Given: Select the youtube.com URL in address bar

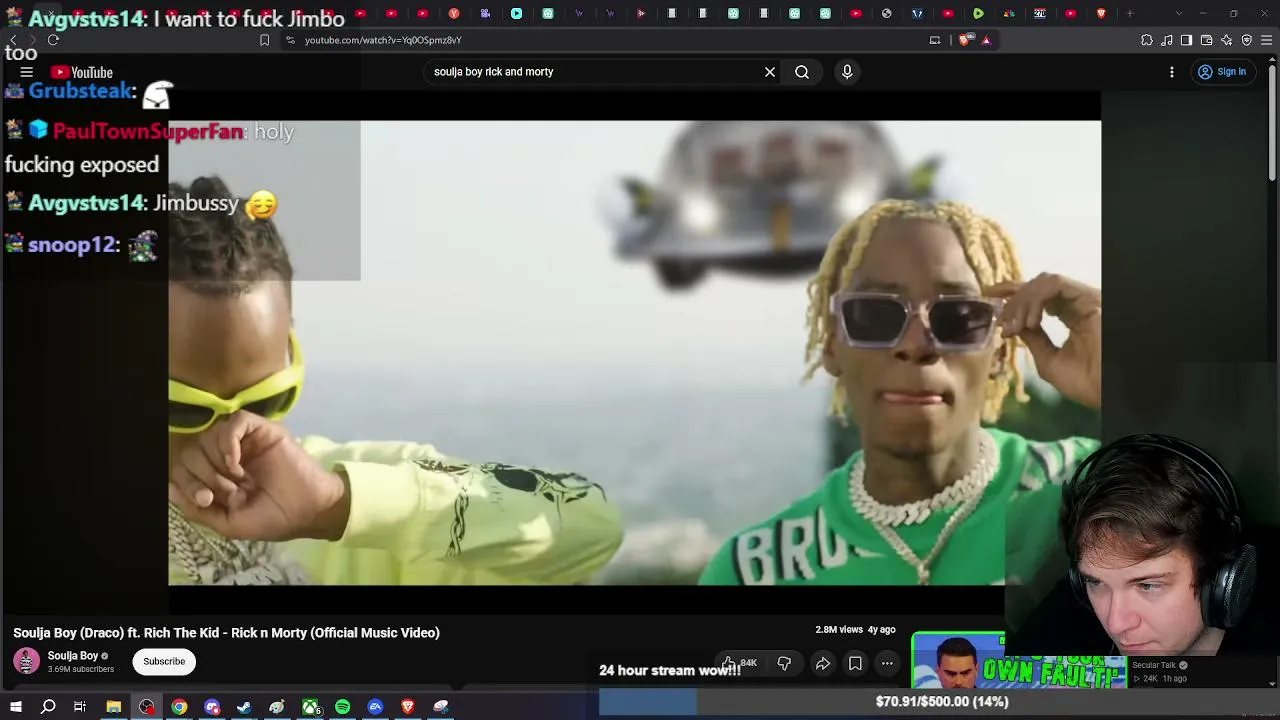Looking at the screenshot, I should 383,40.
